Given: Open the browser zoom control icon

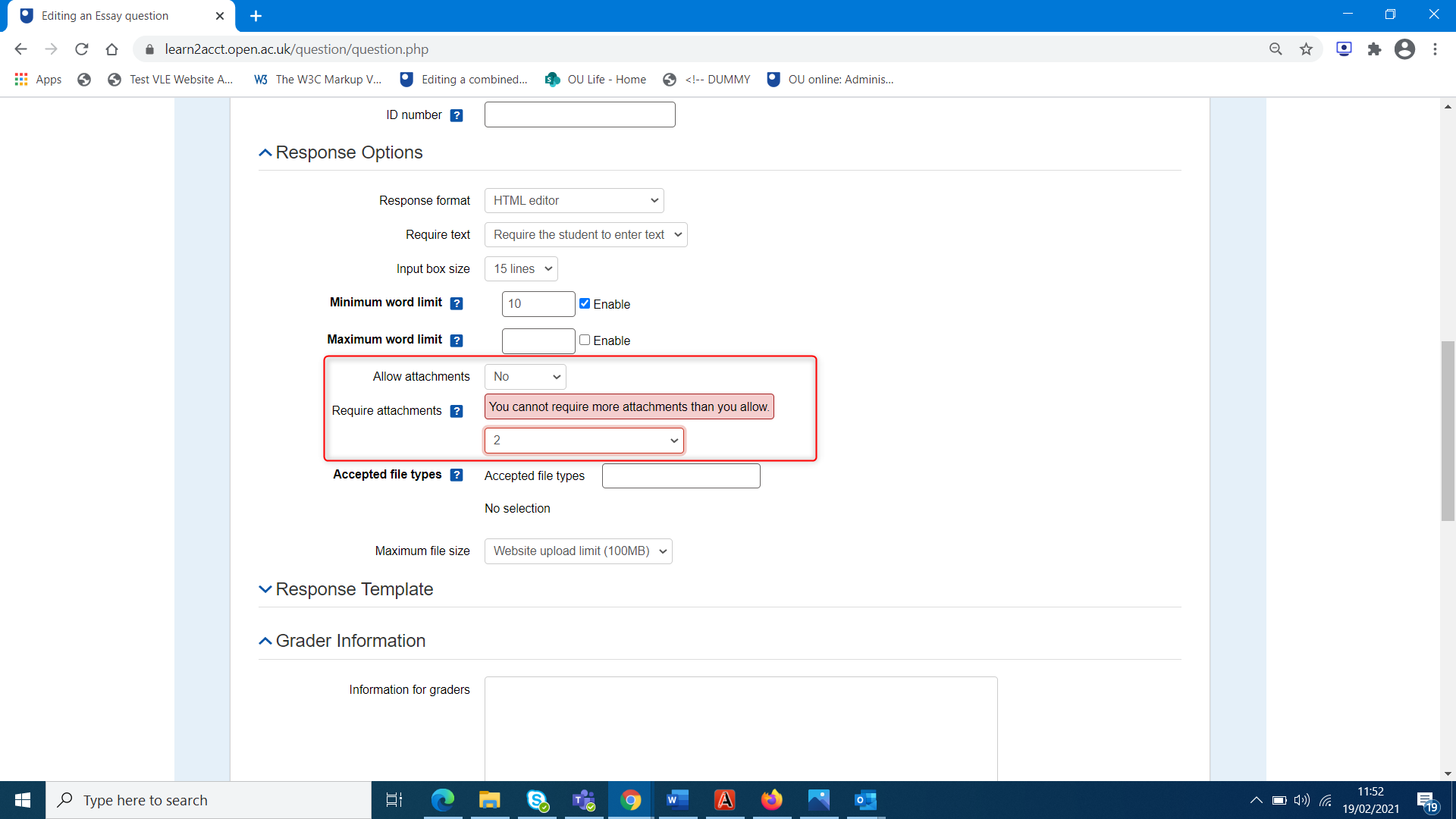Looking at the screenshot, I should (1276, 49).
